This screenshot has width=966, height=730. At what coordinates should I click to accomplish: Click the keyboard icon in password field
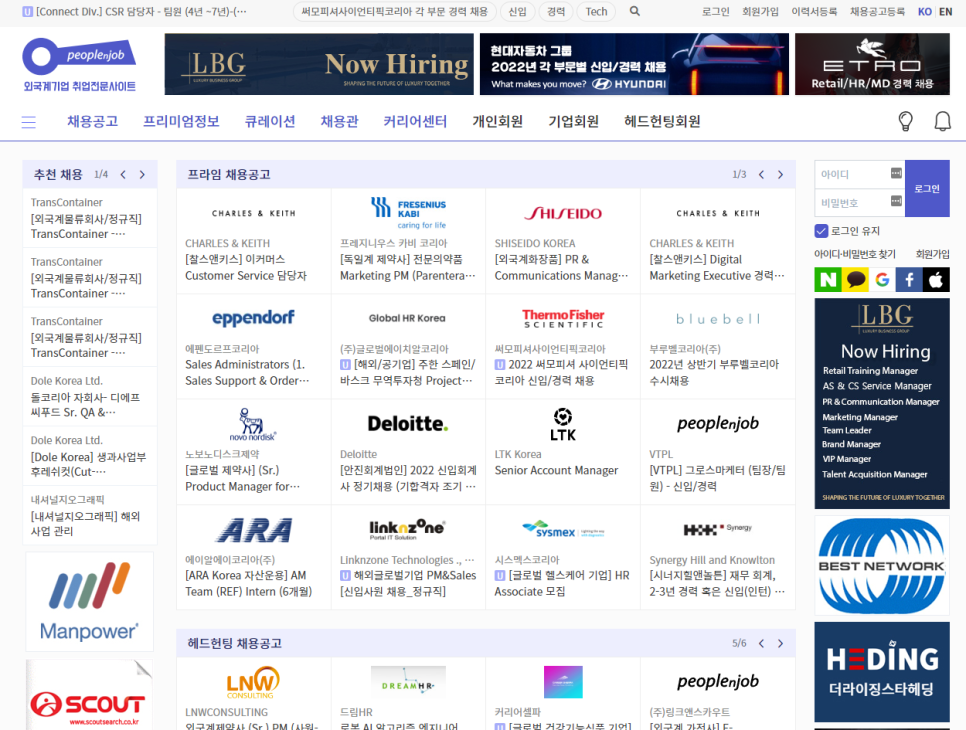coord(896,201)
